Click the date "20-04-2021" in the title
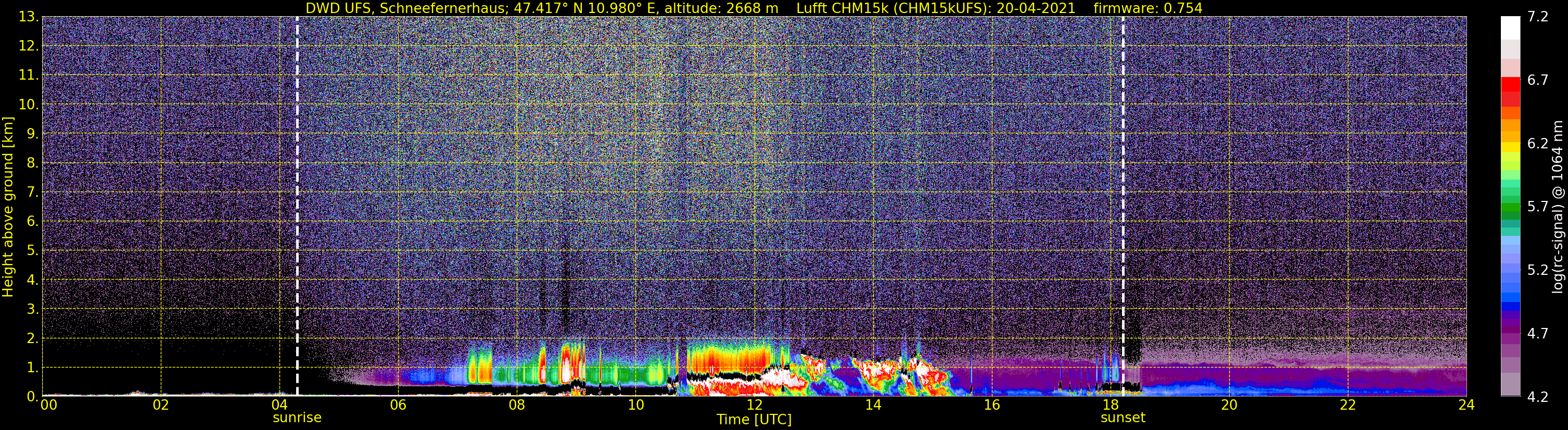The height and width of the screenshot is (430, 1568). [x=1037, y=8]
